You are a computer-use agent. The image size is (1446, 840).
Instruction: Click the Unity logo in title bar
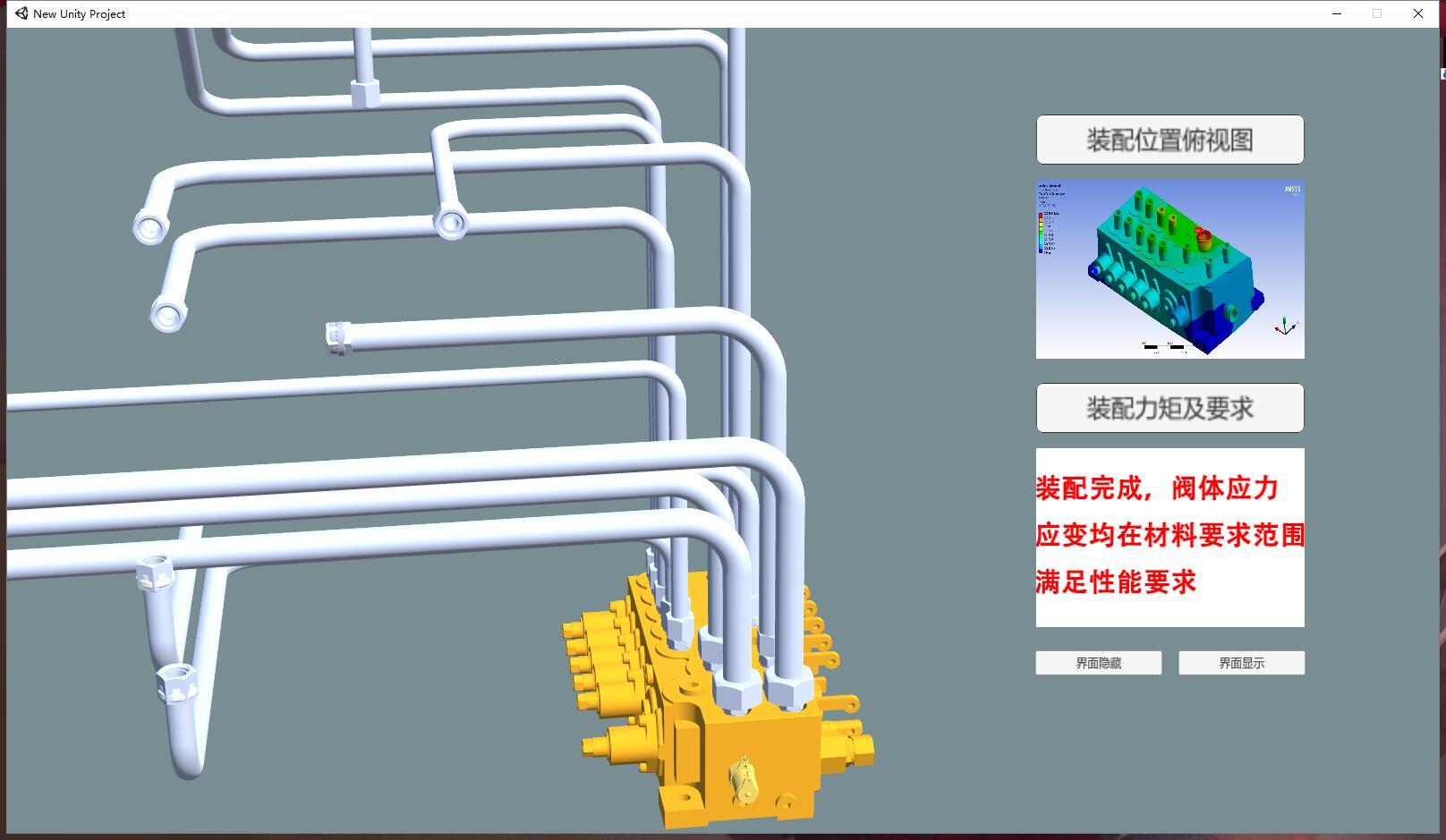coord(21,13)
